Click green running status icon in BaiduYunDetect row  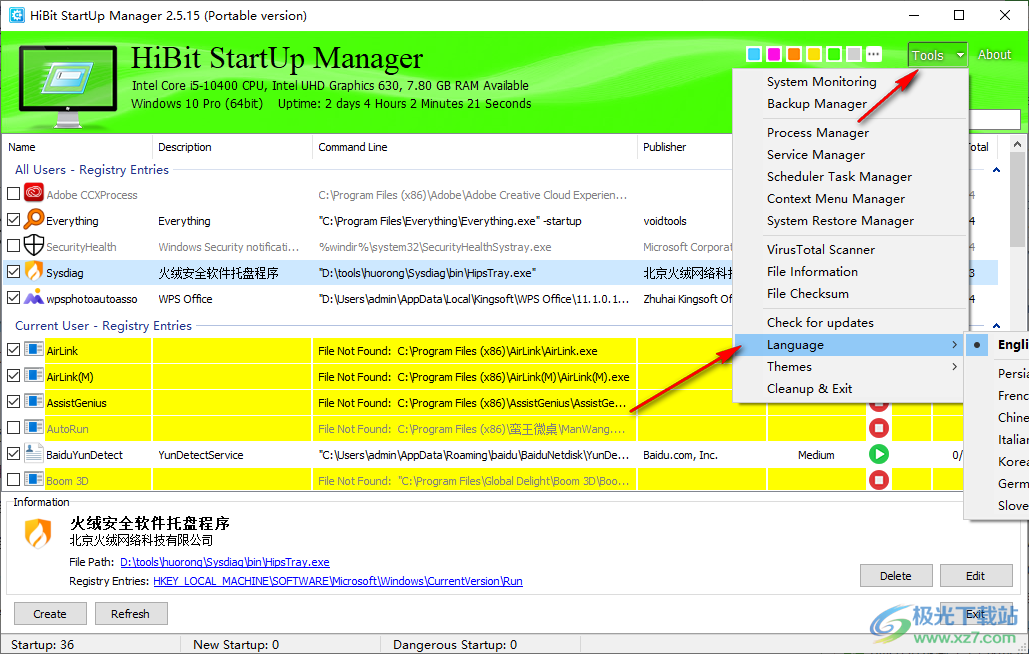pos(879,454)
